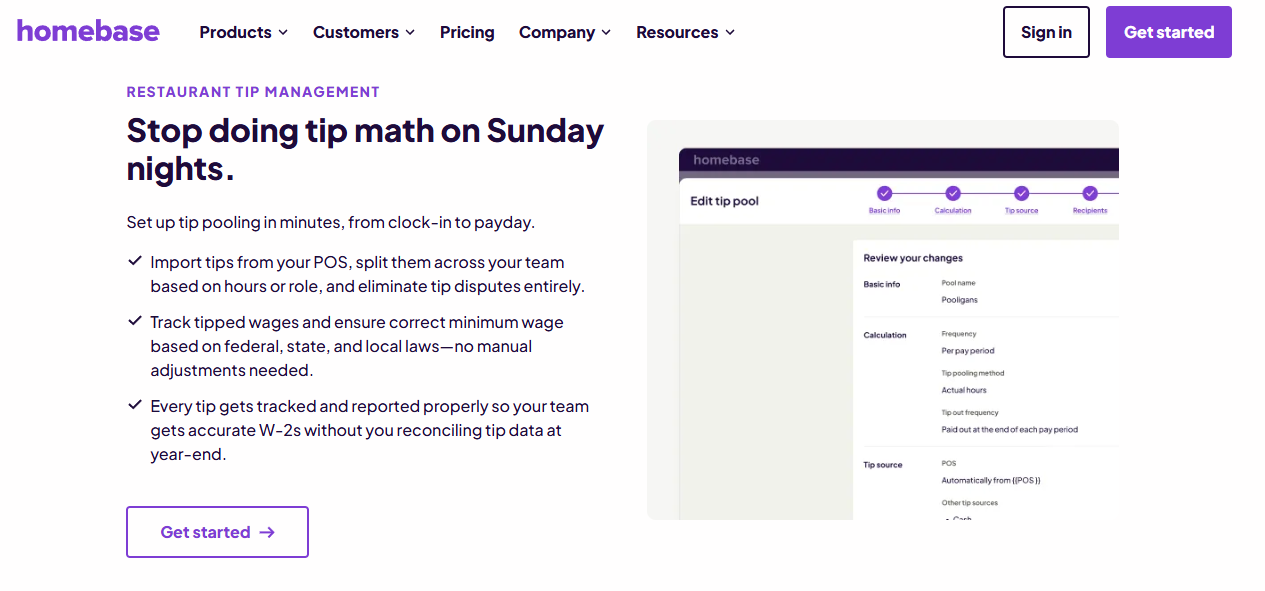Click the Calculation step checkmark circle
This screenshot has height=591, width=1265.
[x=953, y=193]
